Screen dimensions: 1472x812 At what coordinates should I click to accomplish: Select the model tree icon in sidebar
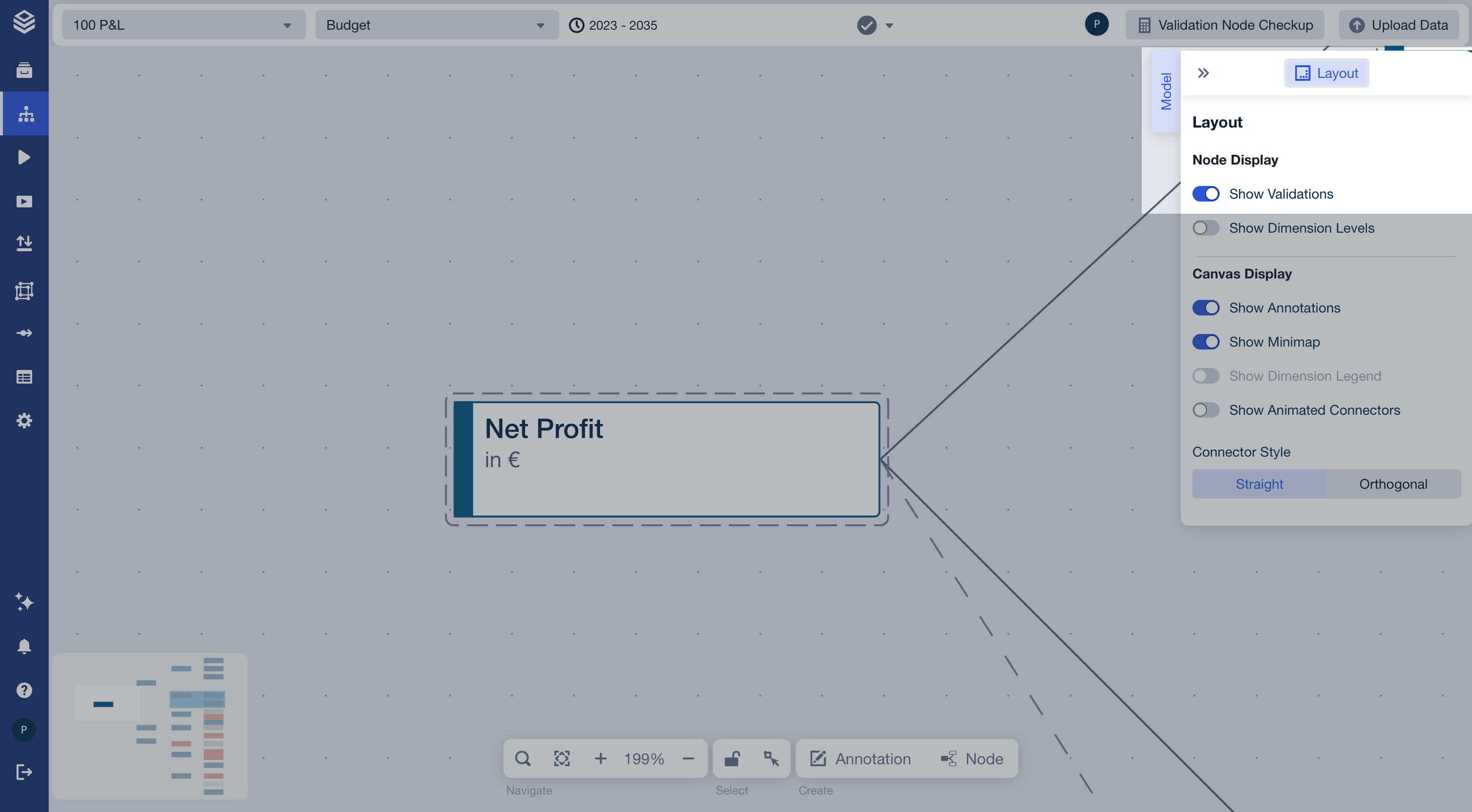click(24, 113)
